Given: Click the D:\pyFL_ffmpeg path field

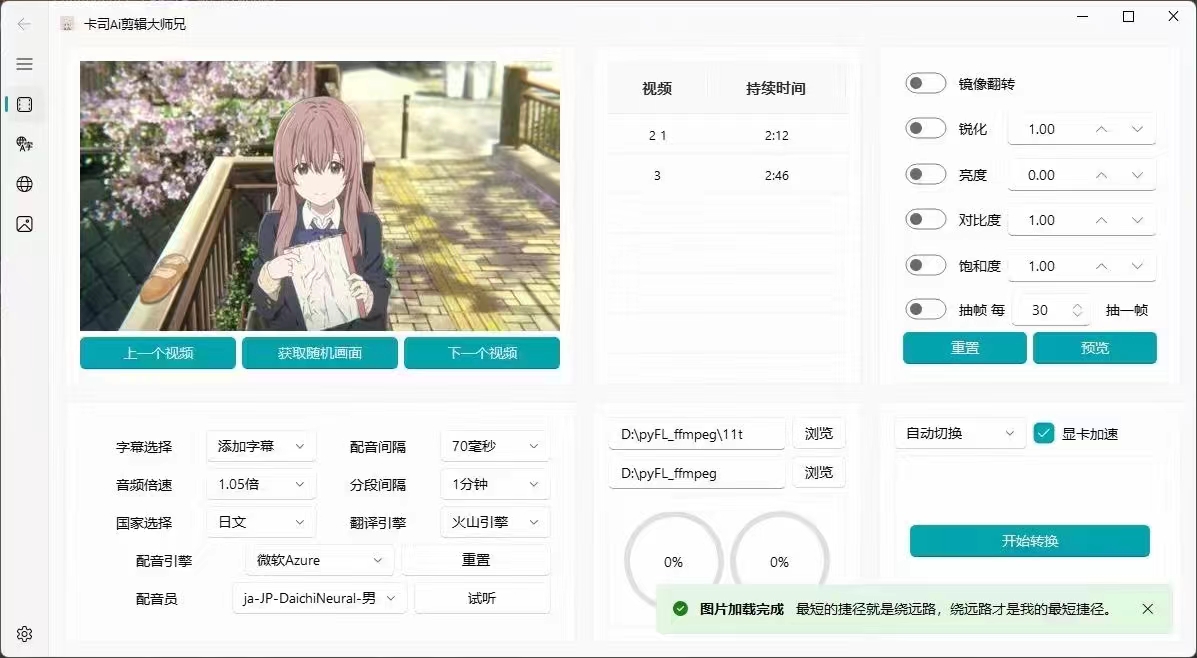Looking at the screenshot, I should [696, 473].
